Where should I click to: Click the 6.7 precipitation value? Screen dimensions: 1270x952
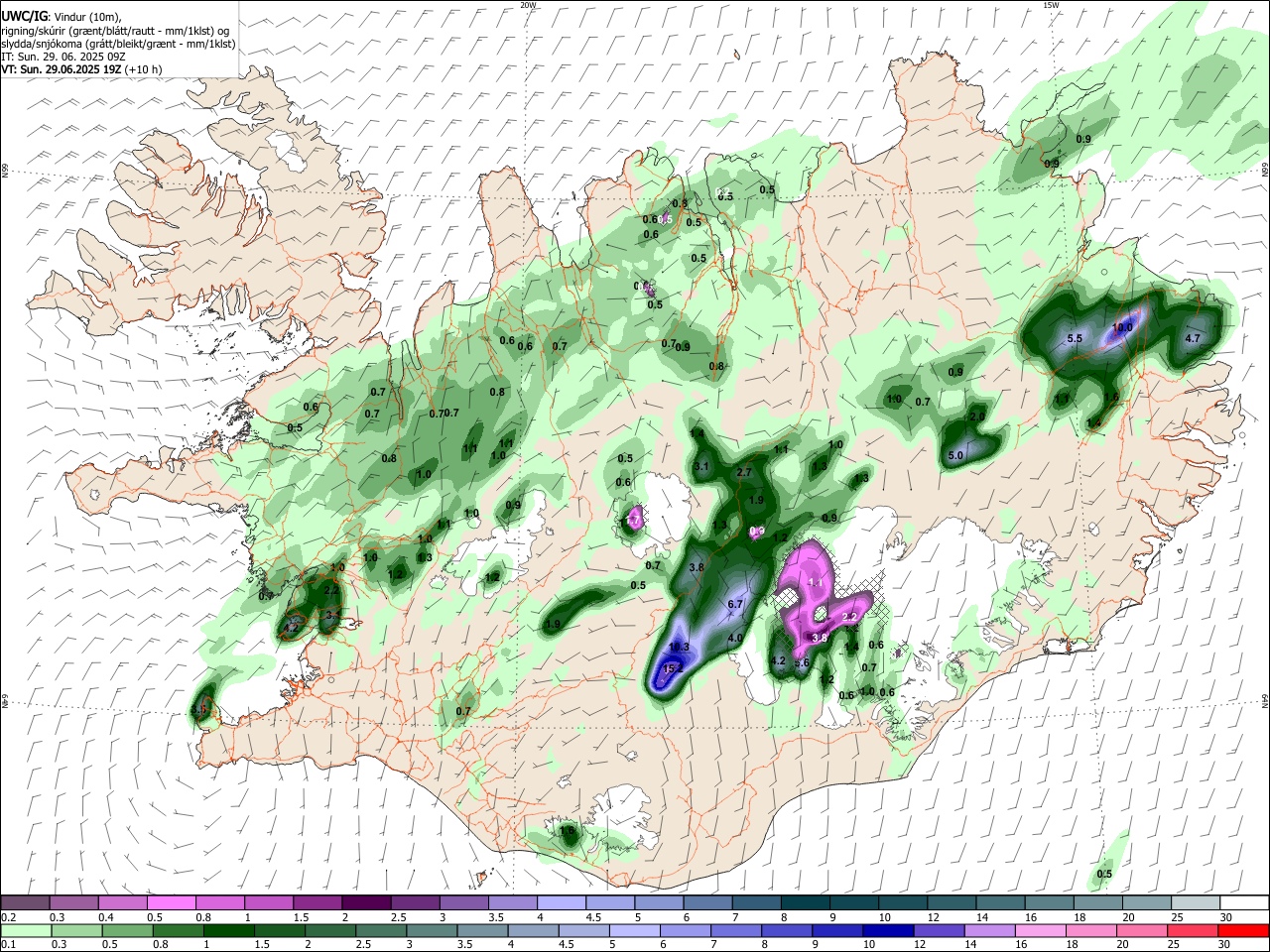[735, 604]
